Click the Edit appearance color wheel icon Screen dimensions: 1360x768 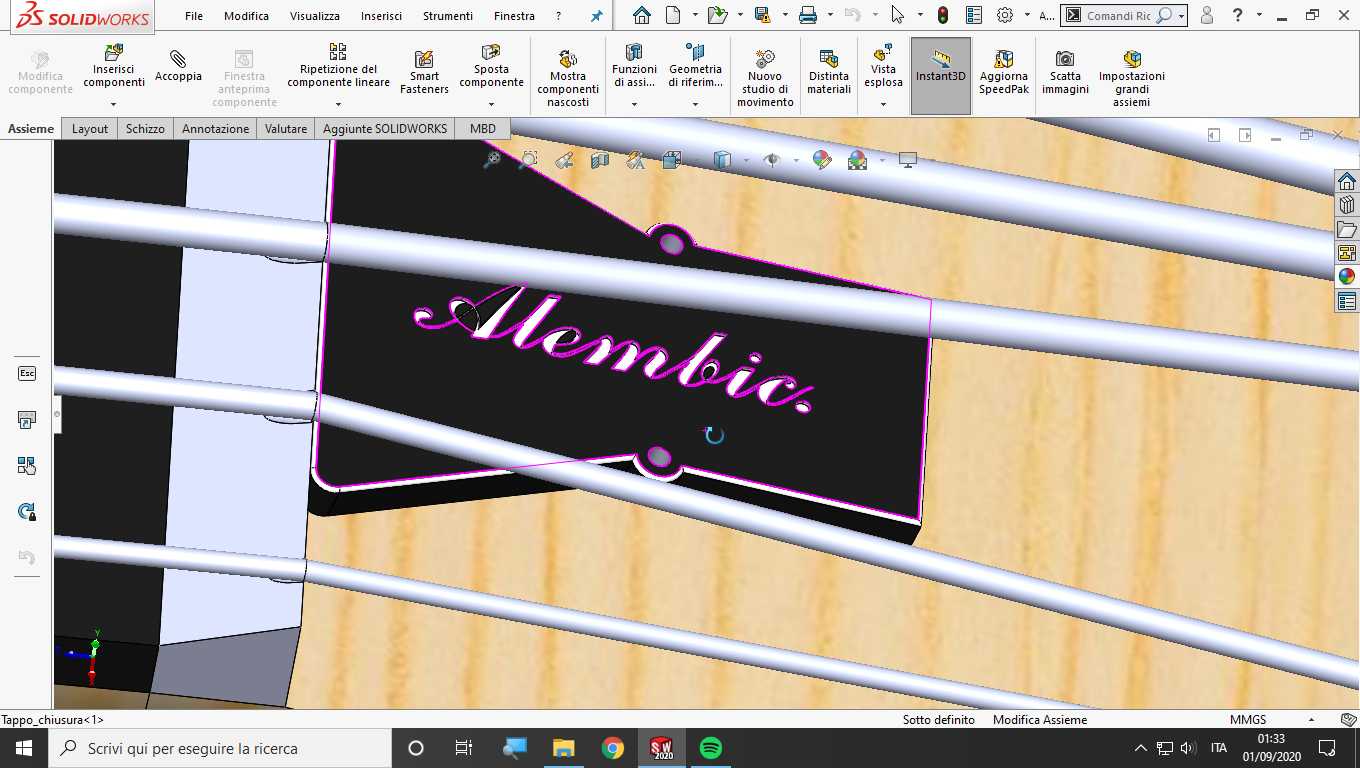[822, 160]
